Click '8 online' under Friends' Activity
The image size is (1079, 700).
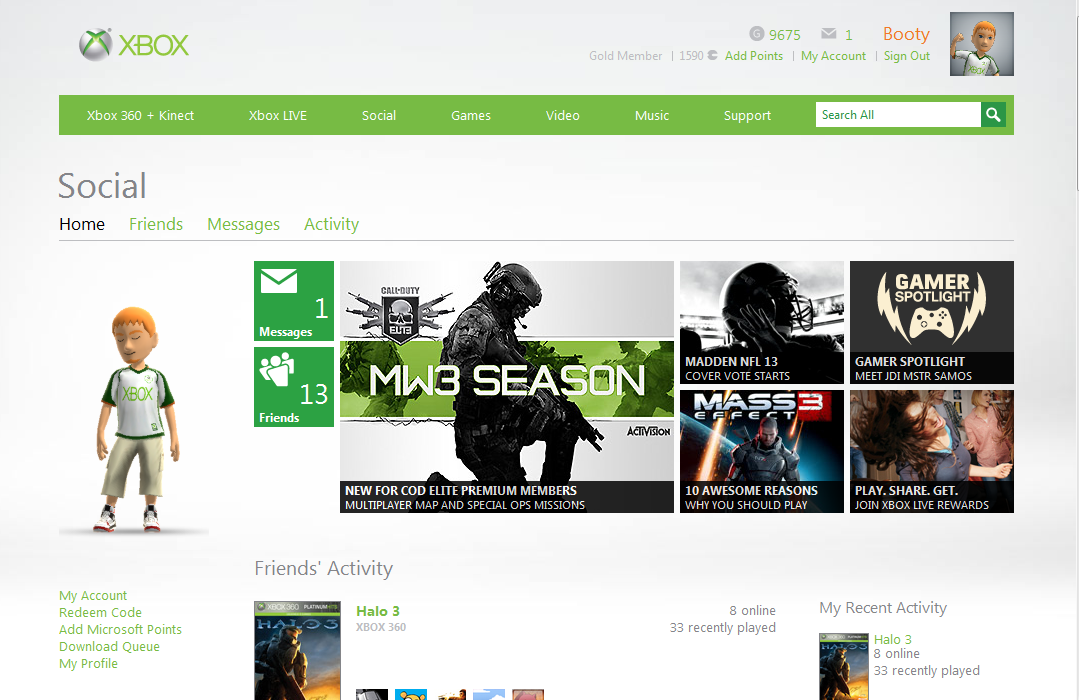753,611
